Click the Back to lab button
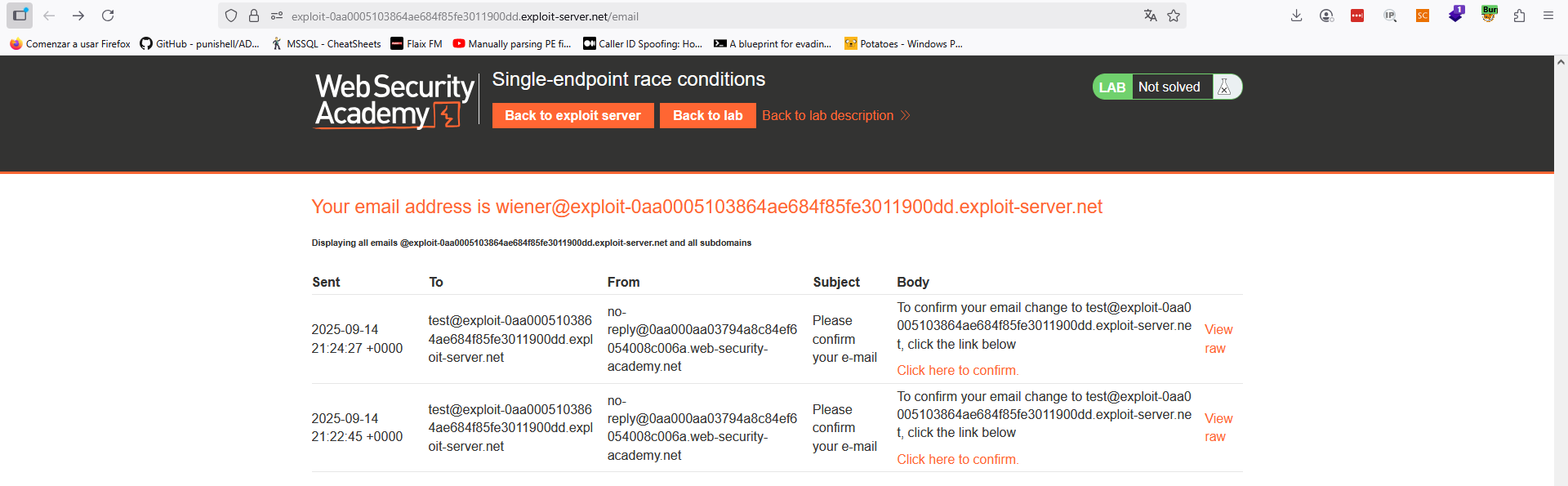Screen dimensions: 1568x486 click(x=707, y=116)
